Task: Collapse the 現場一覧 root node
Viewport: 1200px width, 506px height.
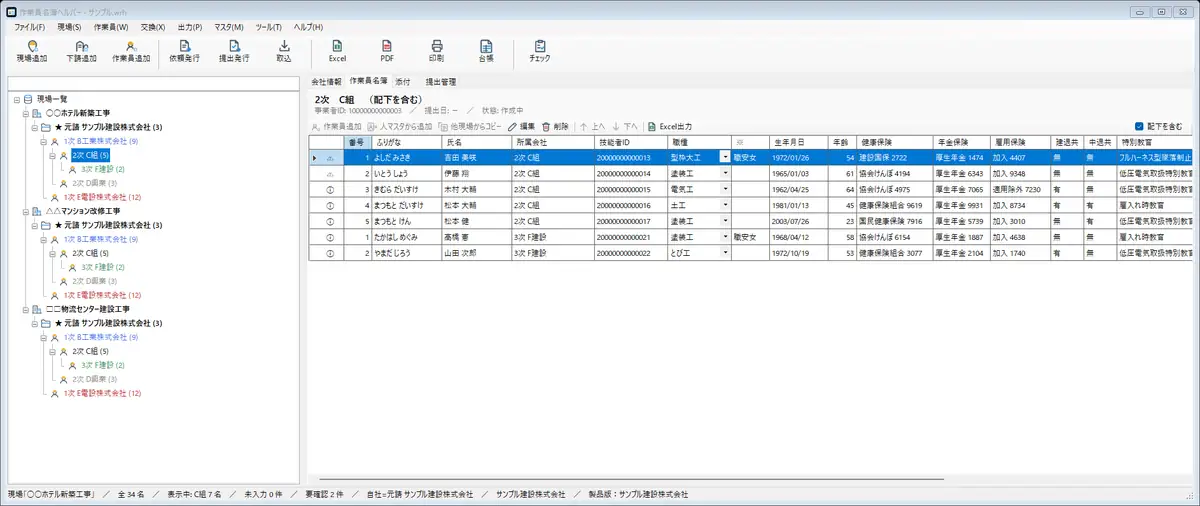Action: coord(15,99)
